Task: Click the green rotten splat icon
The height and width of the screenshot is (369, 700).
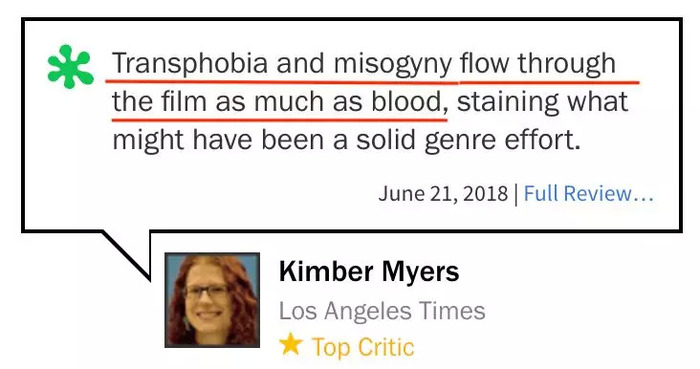Action: 71,66
